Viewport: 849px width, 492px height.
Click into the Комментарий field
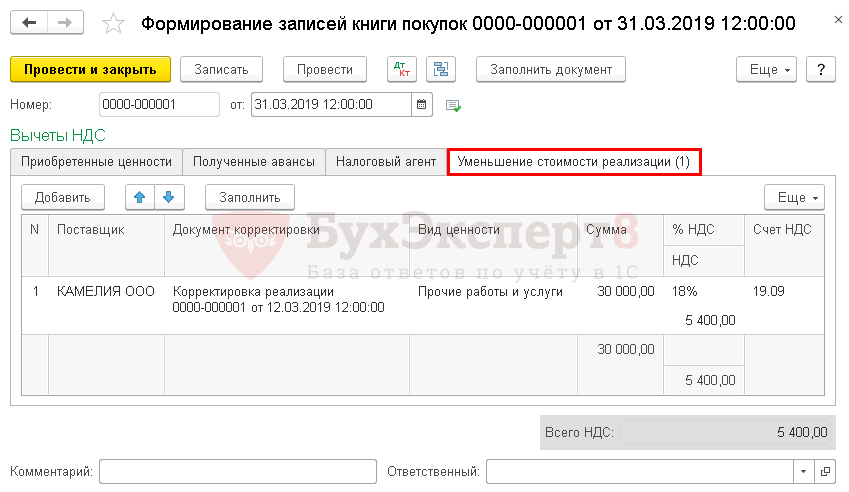click(237, 471)
